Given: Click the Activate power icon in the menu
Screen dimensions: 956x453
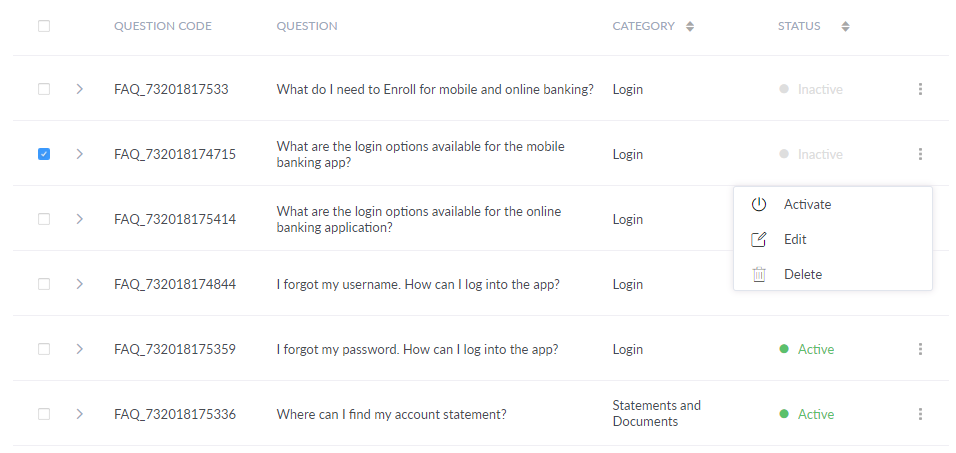Looking at the screenshot, I should (x=759, y=204).
